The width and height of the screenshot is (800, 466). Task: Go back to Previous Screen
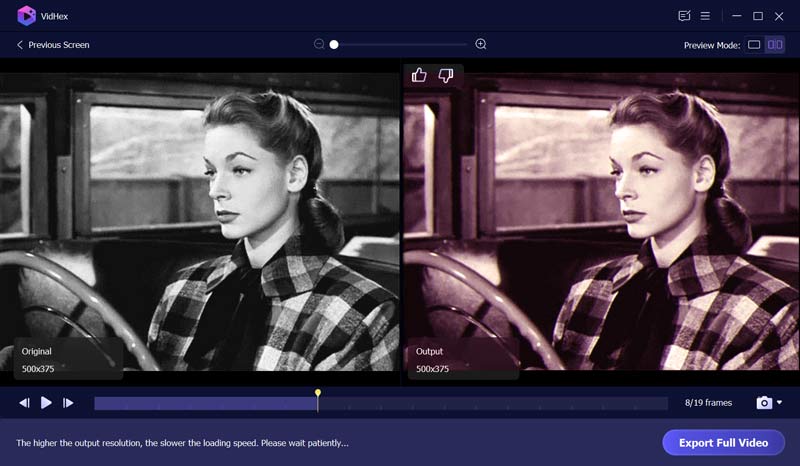[x=53, y=45]
